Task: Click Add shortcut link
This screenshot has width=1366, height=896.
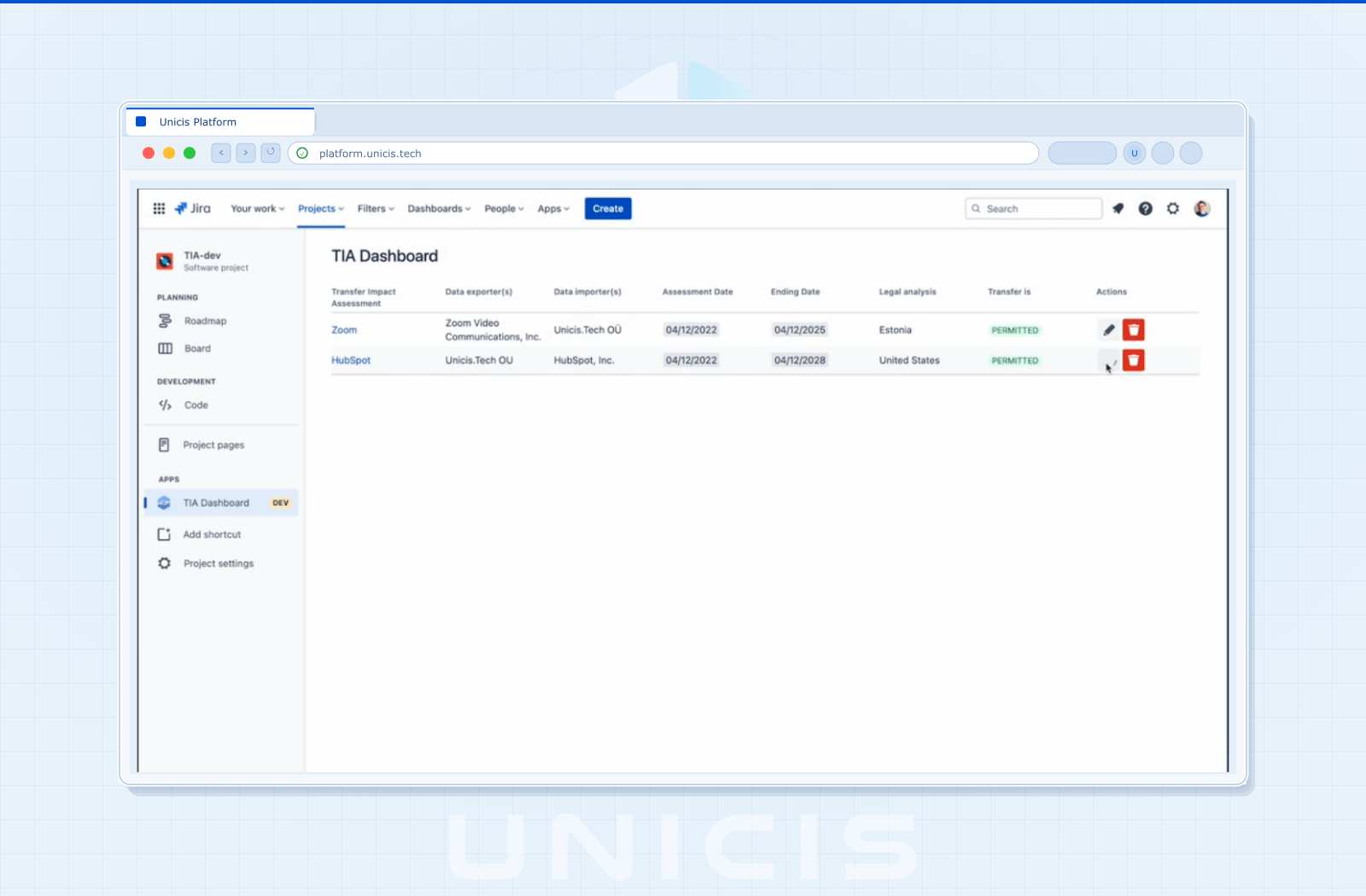Action: (213, 534)
